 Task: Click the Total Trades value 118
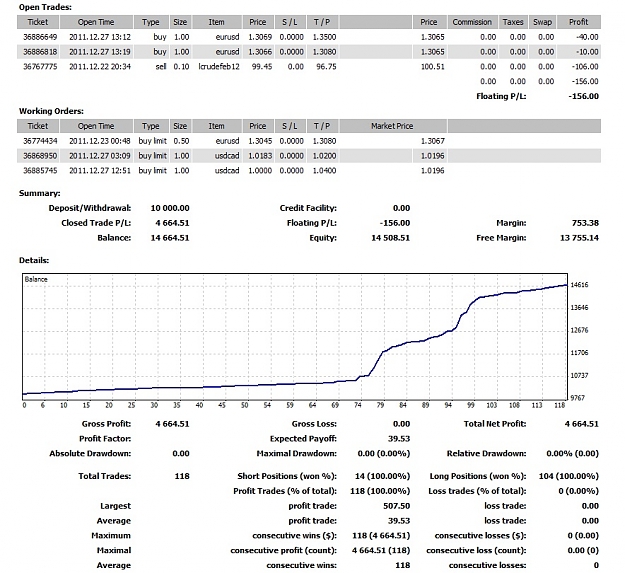(182, 476)
